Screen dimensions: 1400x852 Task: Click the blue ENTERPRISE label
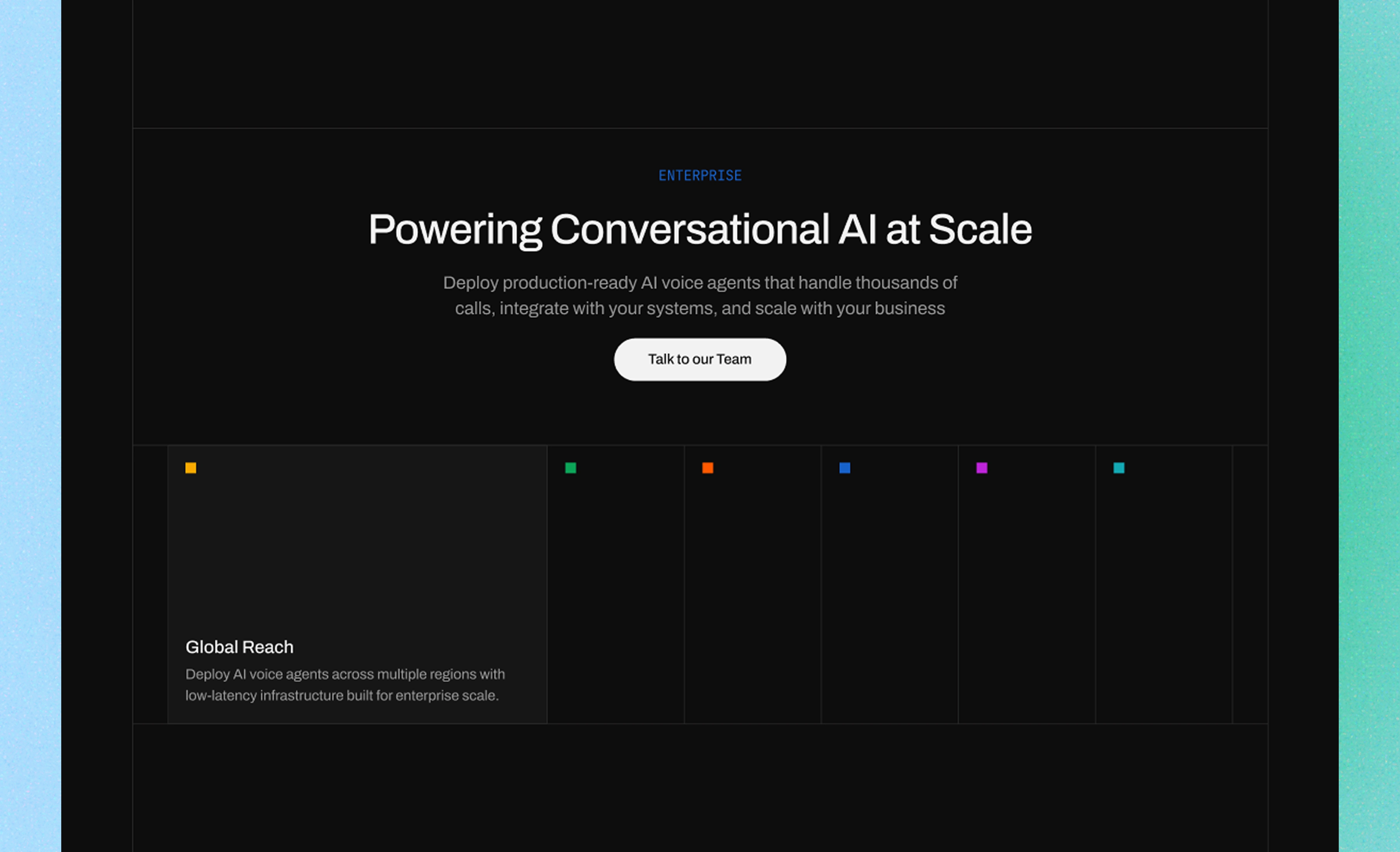pos(699,176)
